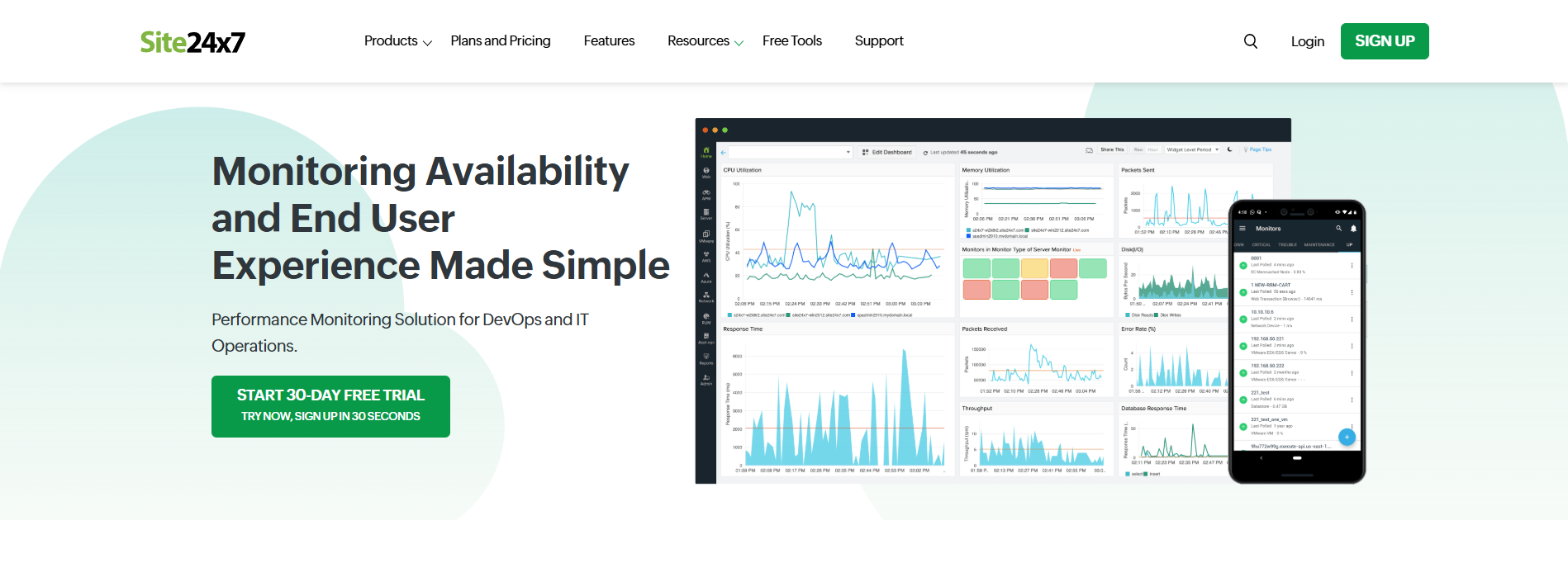Open the 0001 monitor row on phone
1568x582 pixels.
point(1296,265)
